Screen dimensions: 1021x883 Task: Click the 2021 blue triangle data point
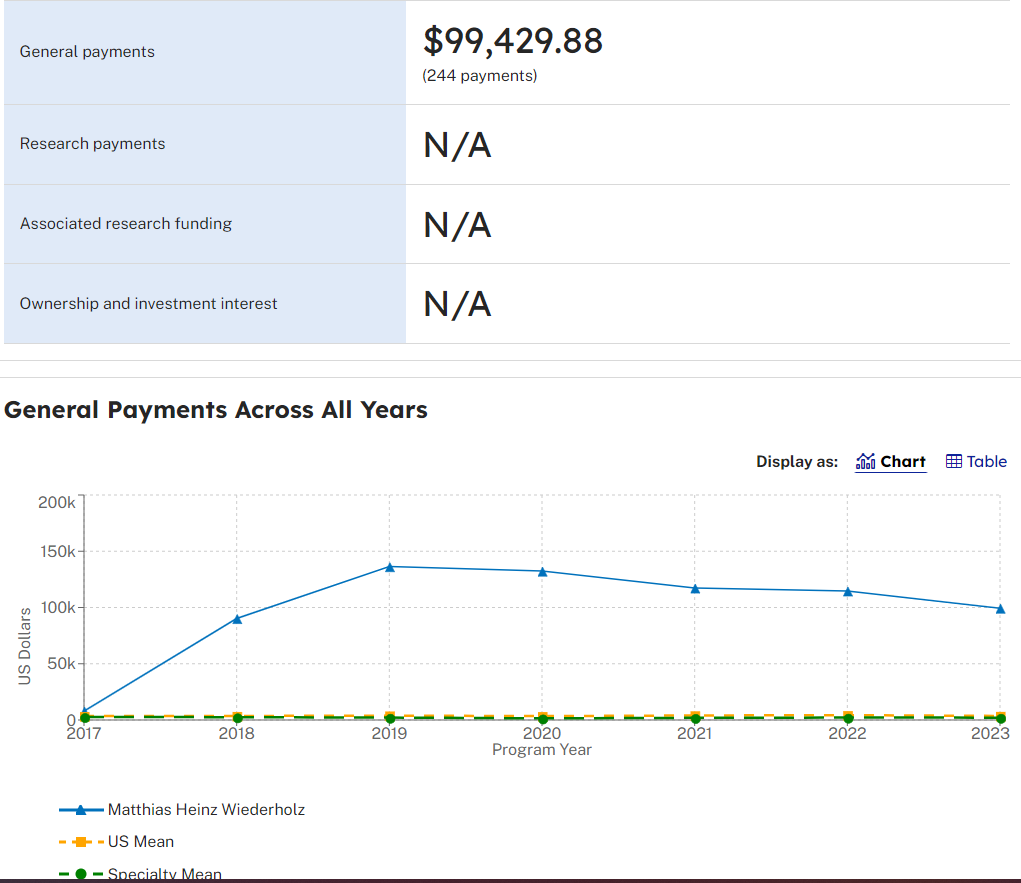695,588
